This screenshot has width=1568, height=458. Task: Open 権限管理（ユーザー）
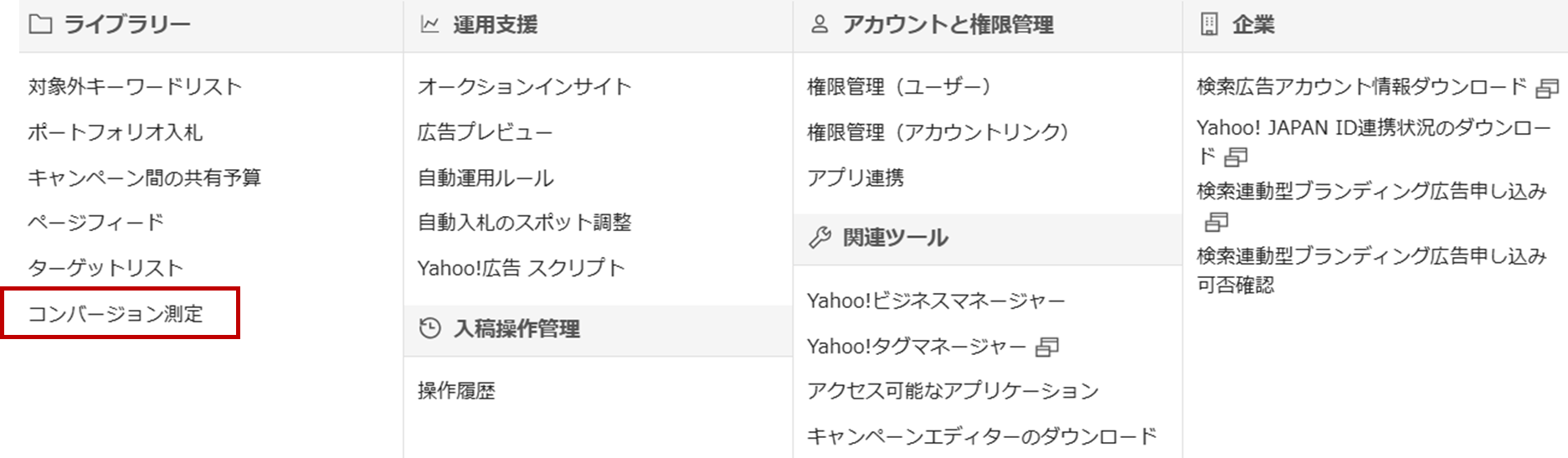(x=900, y=86)
